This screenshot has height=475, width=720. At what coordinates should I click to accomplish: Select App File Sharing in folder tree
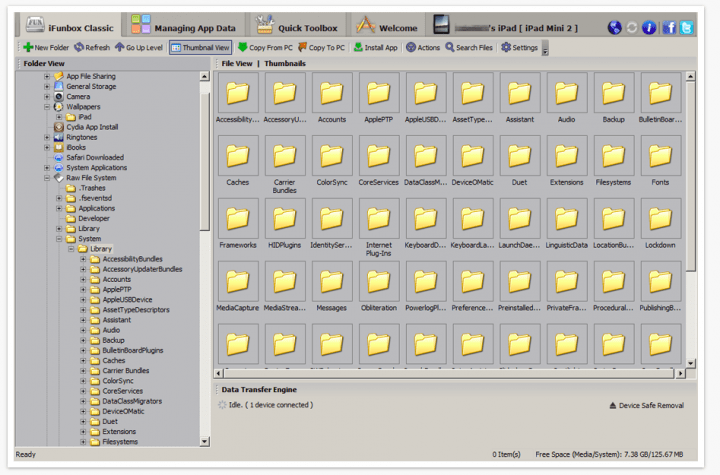tap(90, 76)
